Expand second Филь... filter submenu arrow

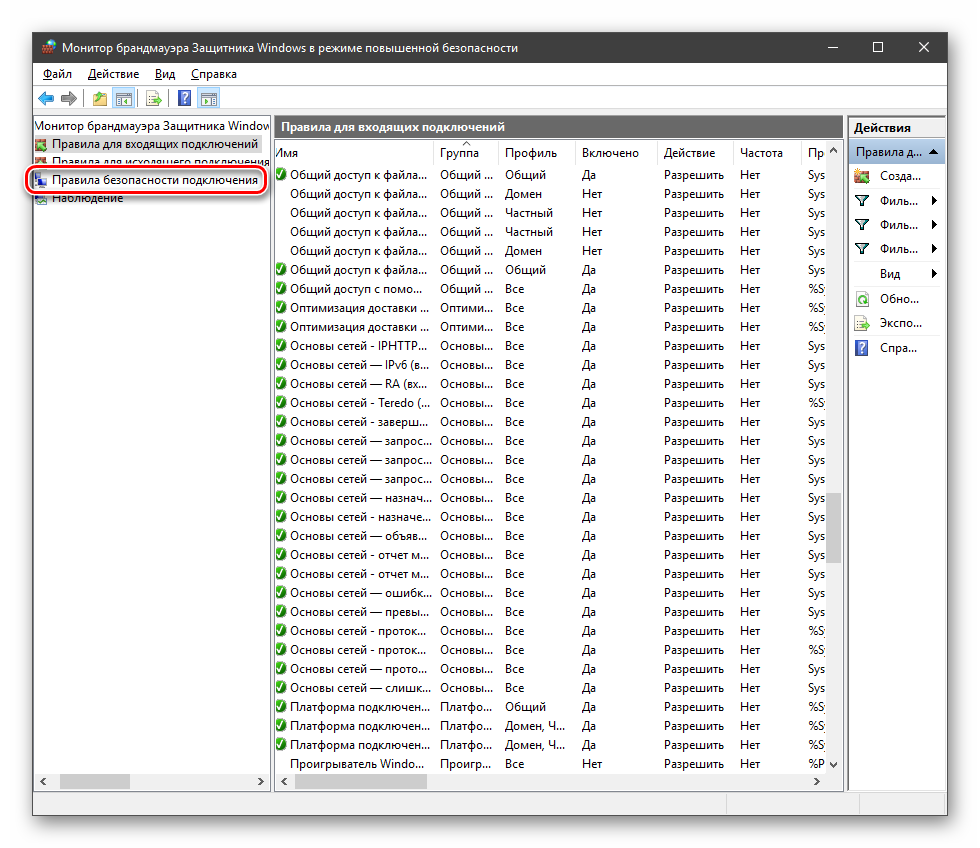(x=934, y=225)
